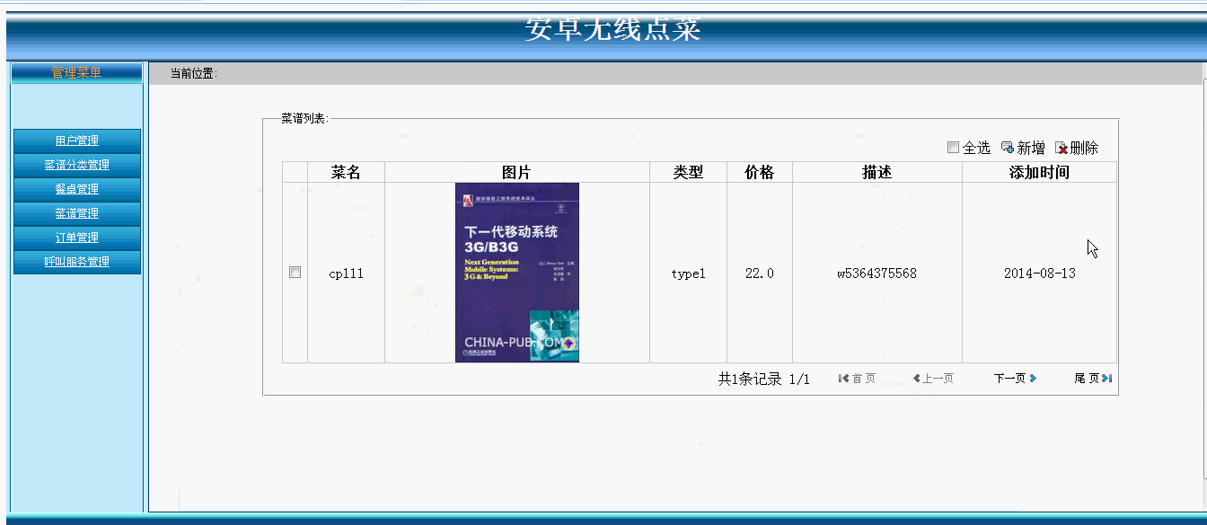This screenshot has height=525, width=1207.
Task: Click the 图片 column header
Action: point(517,172)
